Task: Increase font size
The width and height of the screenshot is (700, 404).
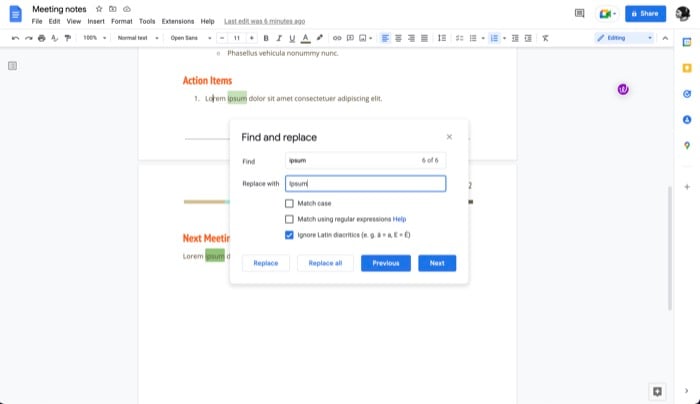Action: click(252, 38)
